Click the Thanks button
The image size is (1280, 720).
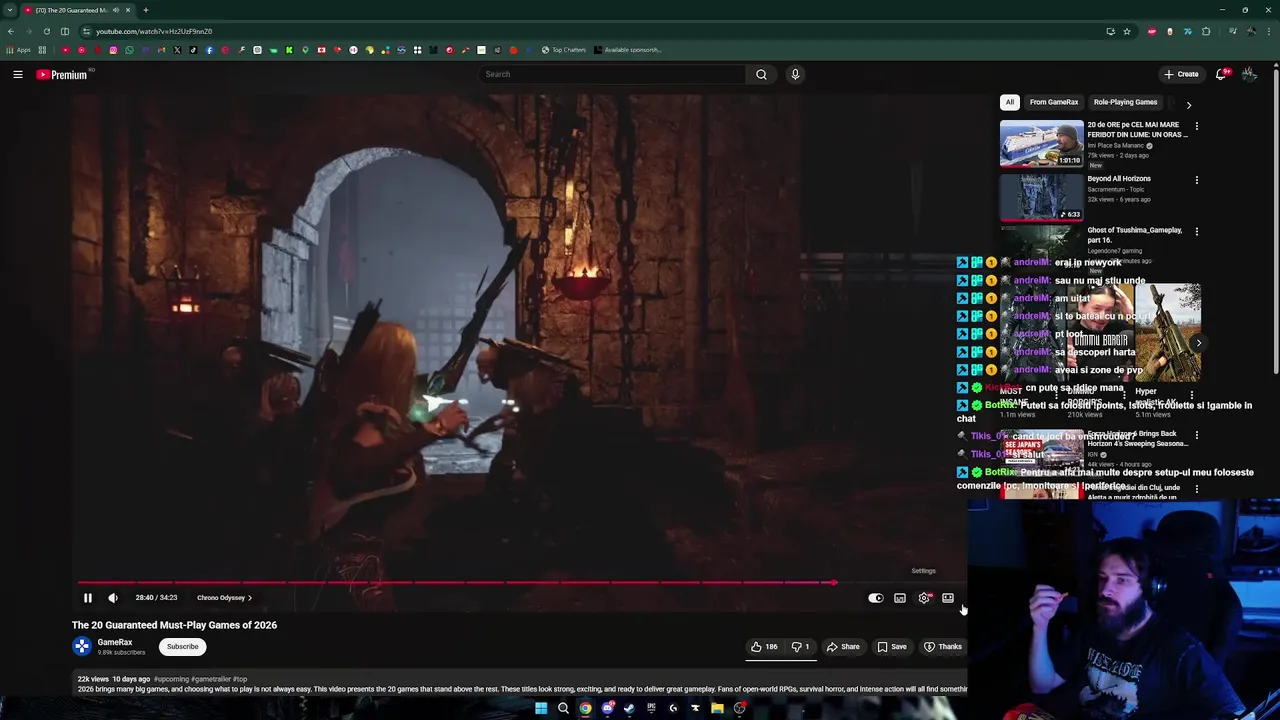point(943,647)
